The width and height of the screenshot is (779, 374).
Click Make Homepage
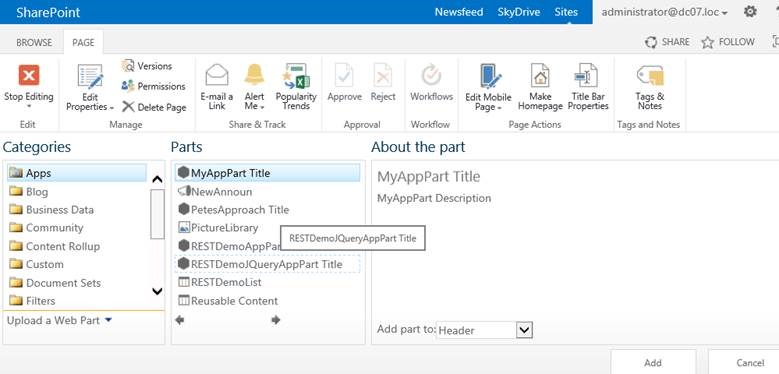[x=540, y=87]
